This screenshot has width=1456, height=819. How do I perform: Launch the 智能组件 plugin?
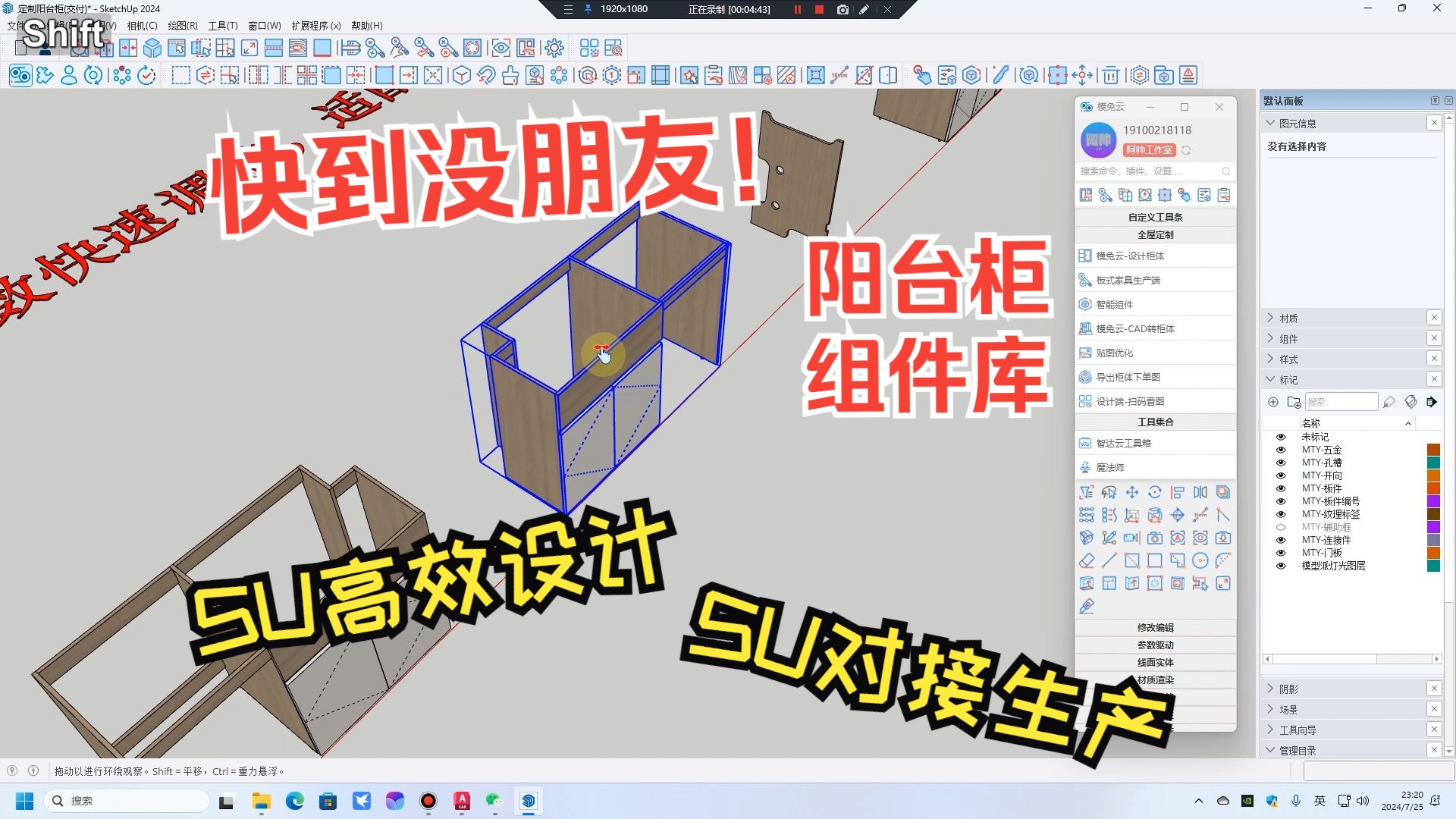[x=1155, y=304]
